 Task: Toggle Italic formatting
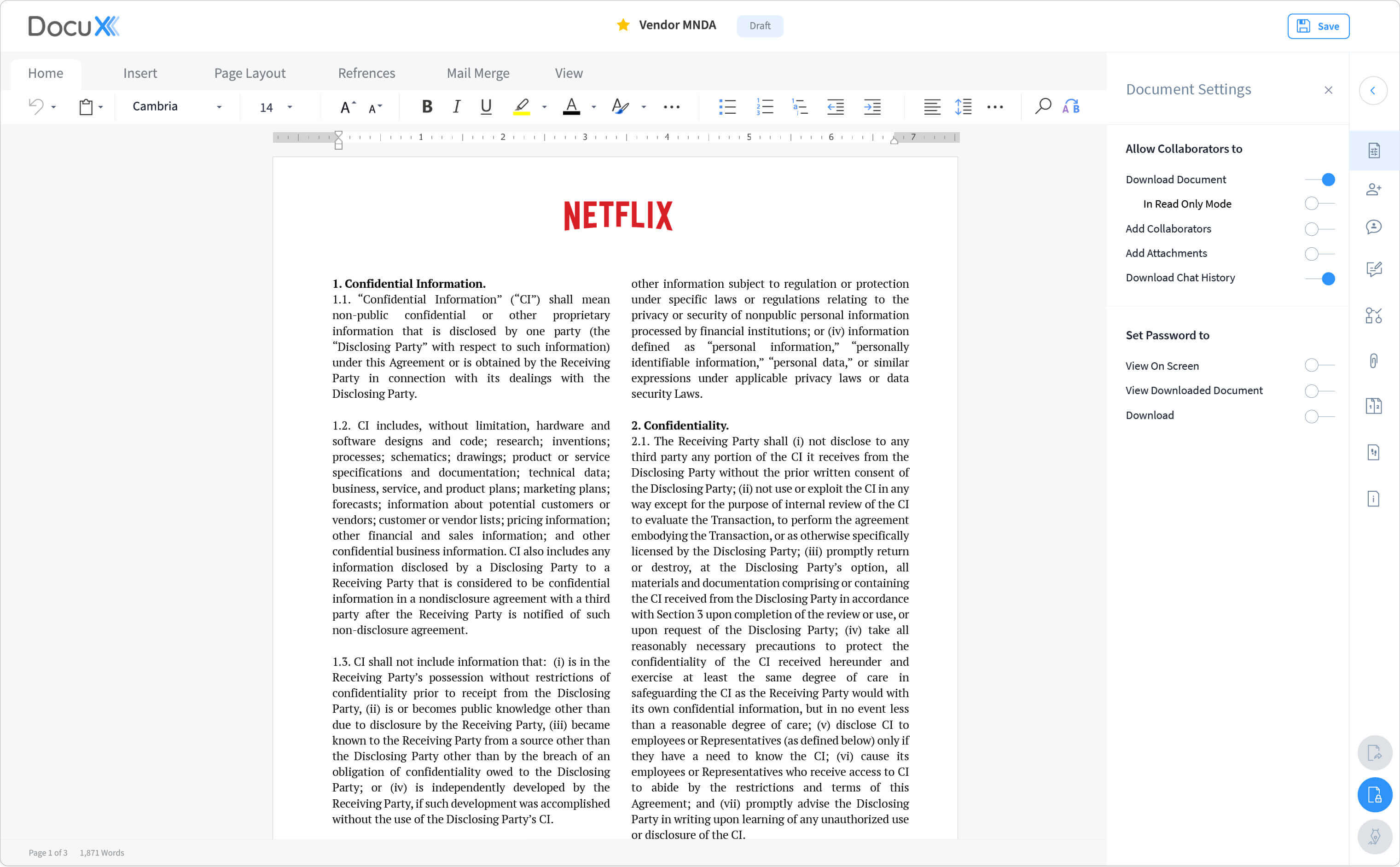(456, 107)
